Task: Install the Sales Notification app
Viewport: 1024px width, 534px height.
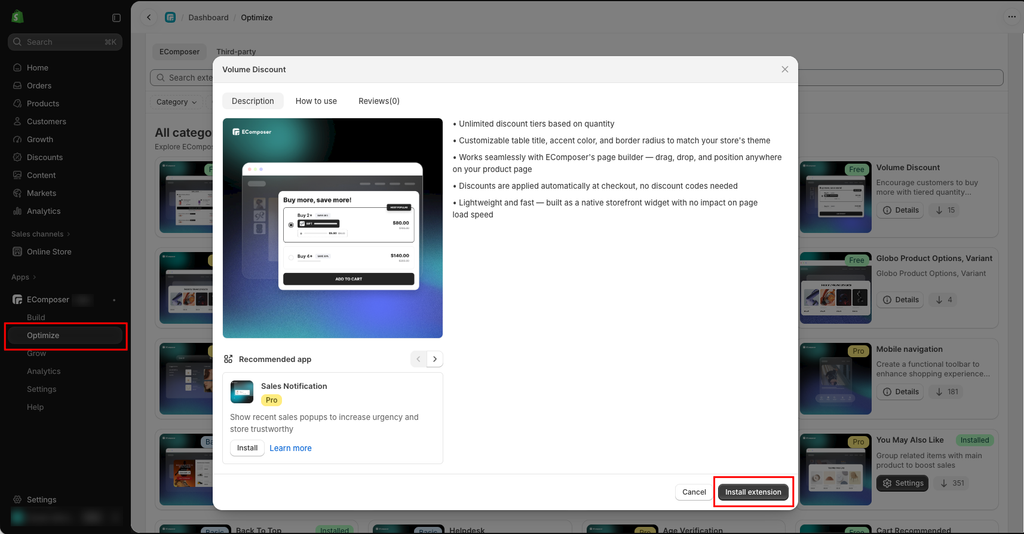Action: [x=247, y=448]
